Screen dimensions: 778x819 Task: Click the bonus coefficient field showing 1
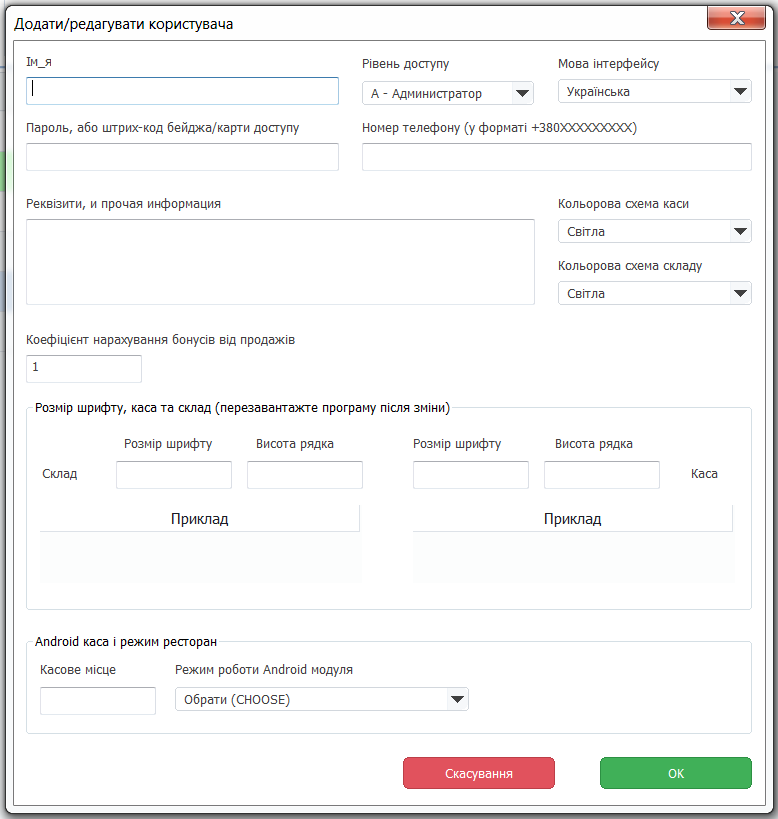[84, 369]
